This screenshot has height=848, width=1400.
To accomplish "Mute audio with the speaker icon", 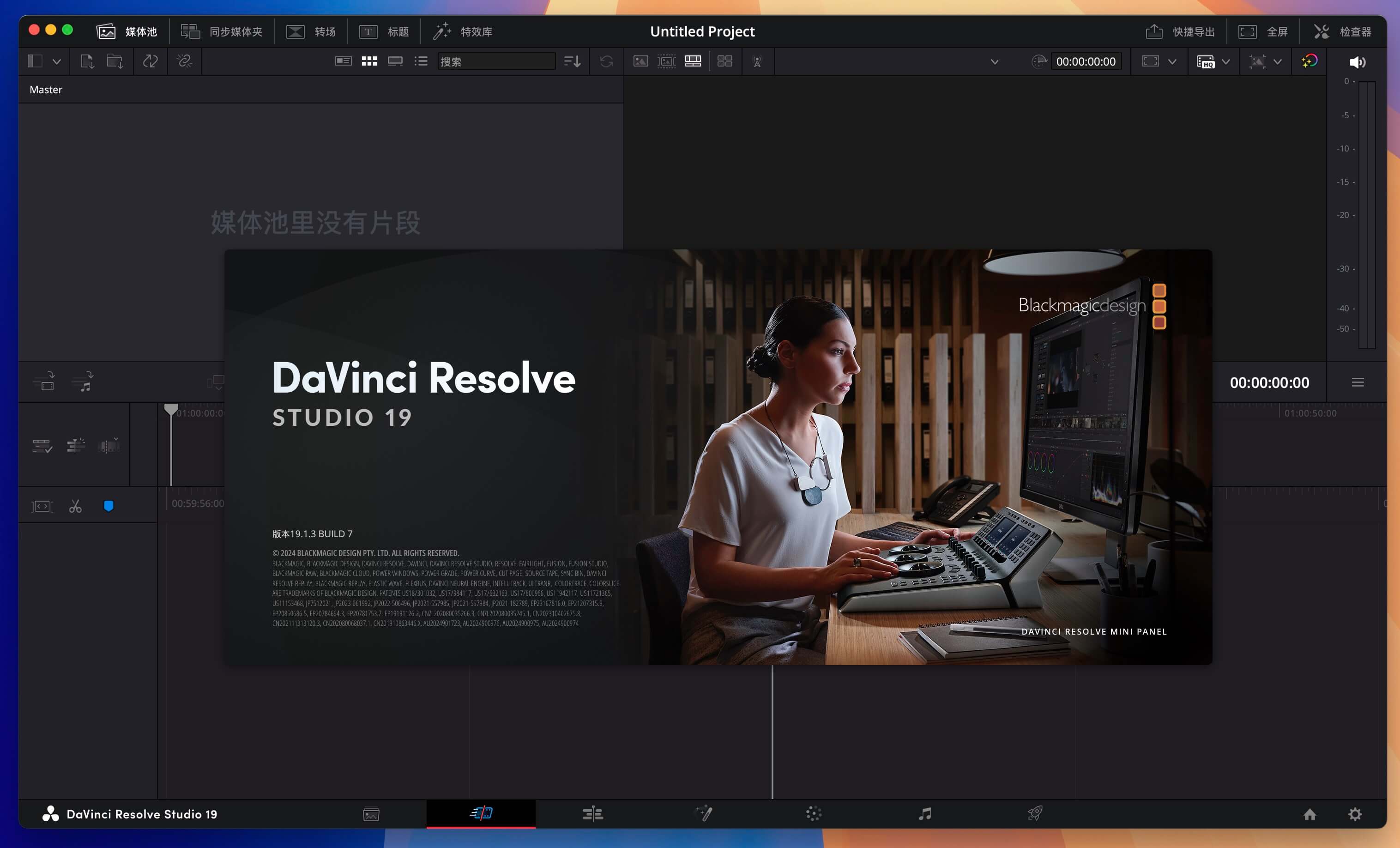I will [x=1358, y=62].
